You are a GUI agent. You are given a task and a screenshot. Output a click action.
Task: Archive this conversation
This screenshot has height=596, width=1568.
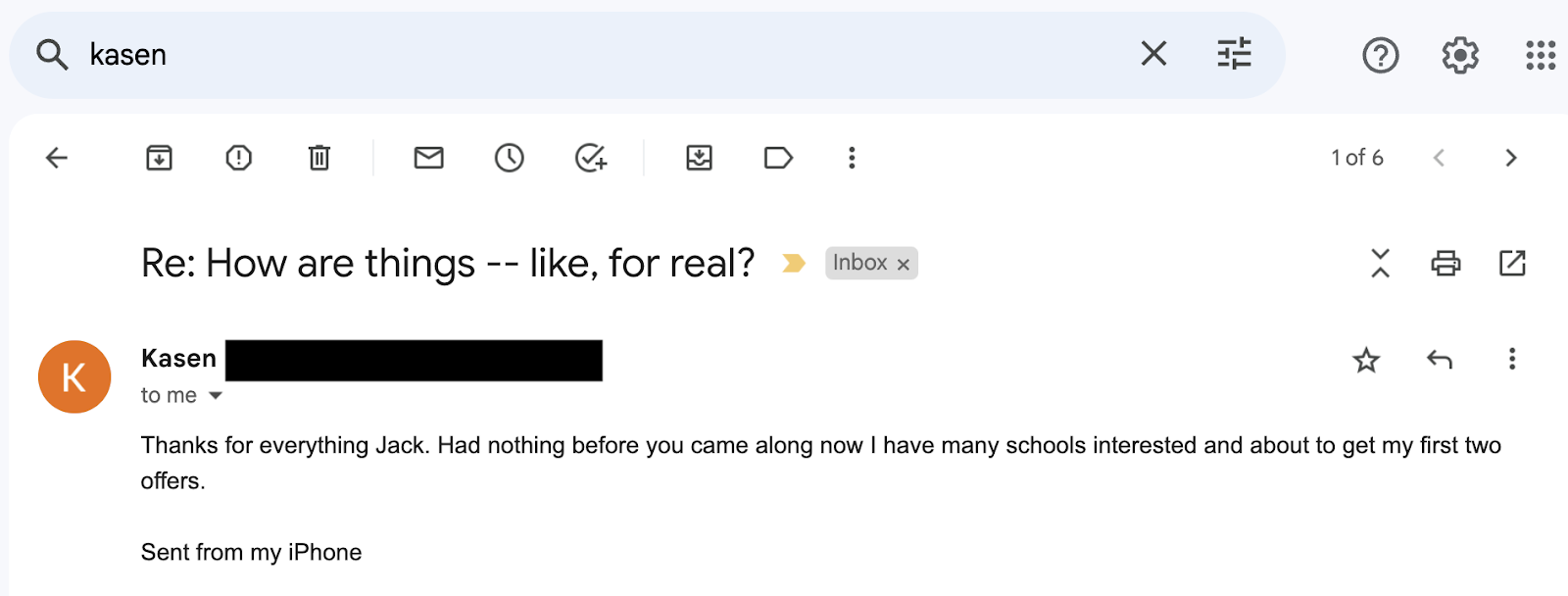point(159,158)
